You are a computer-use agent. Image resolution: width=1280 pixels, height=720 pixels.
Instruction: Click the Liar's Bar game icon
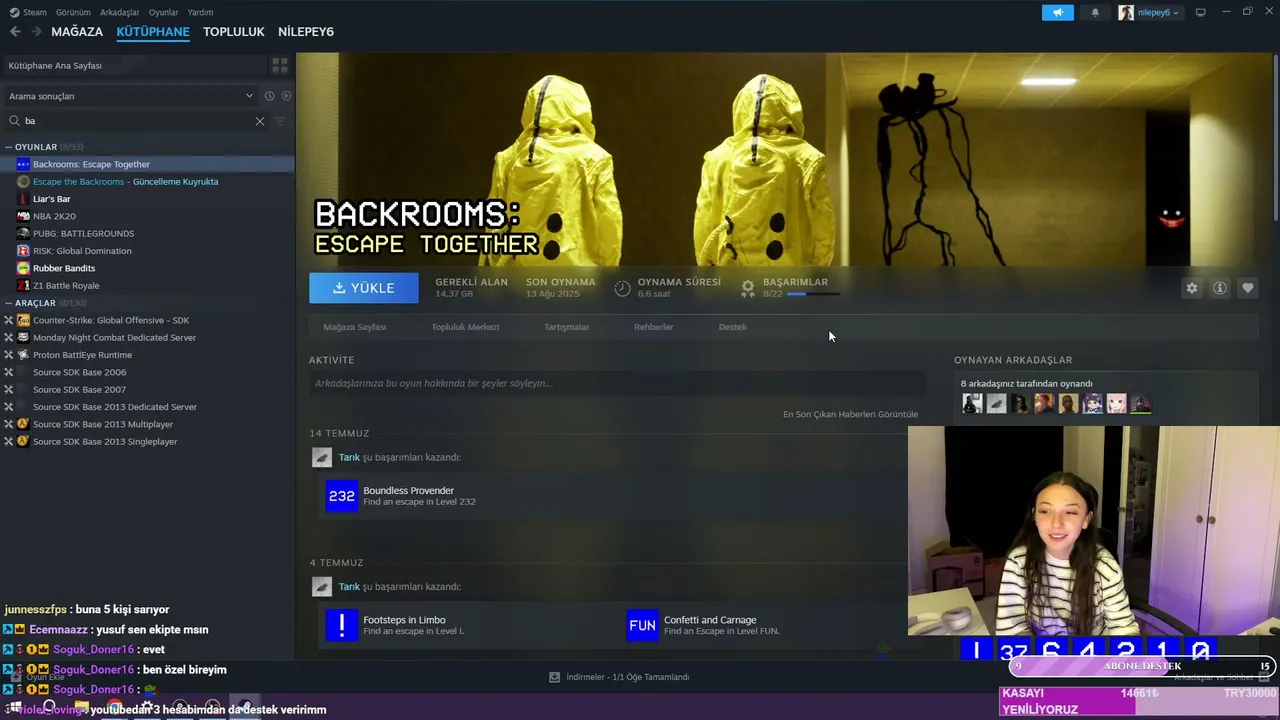pyautogui.click(x=24, y=199)
